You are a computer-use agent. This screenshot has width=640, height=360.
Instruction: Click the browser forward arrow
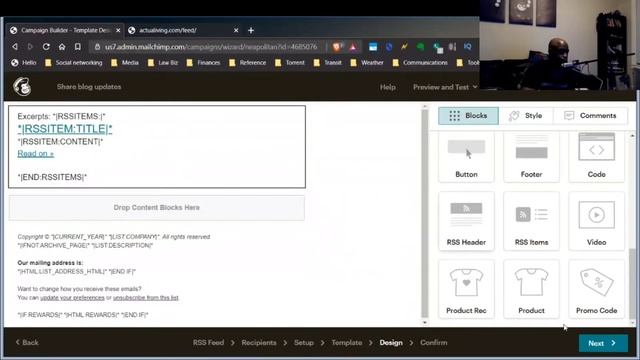[30, 47]
